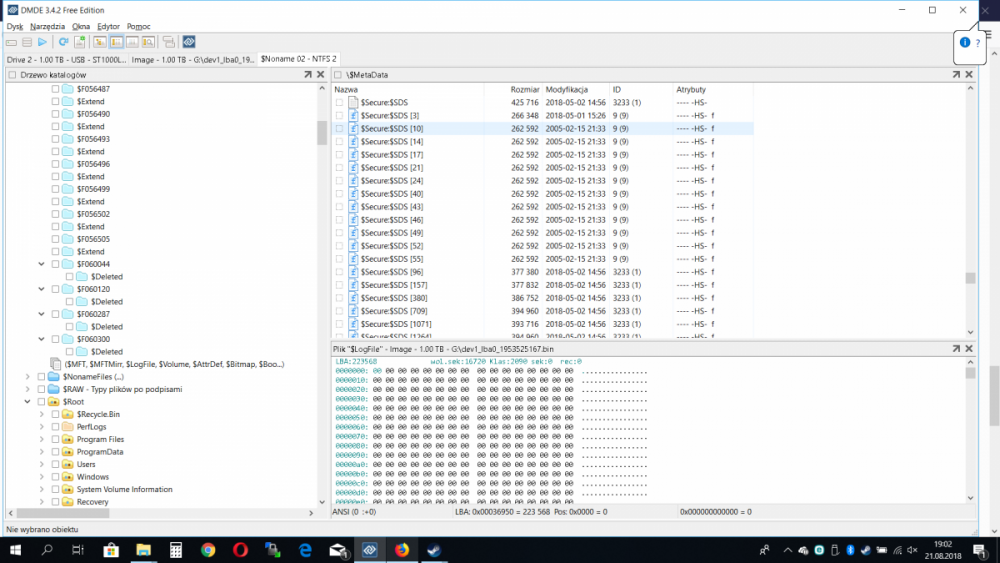
Task: Toggle the \$MetaData header select-all checkbox
Action: 338,75
